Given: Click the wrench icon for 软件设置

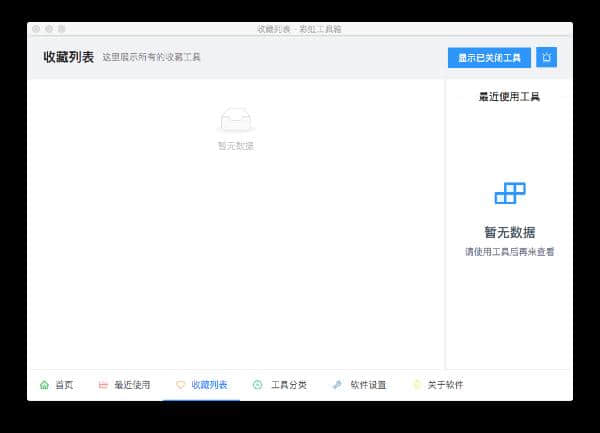Looking at the screenshot, I should [x=337, y=385].
